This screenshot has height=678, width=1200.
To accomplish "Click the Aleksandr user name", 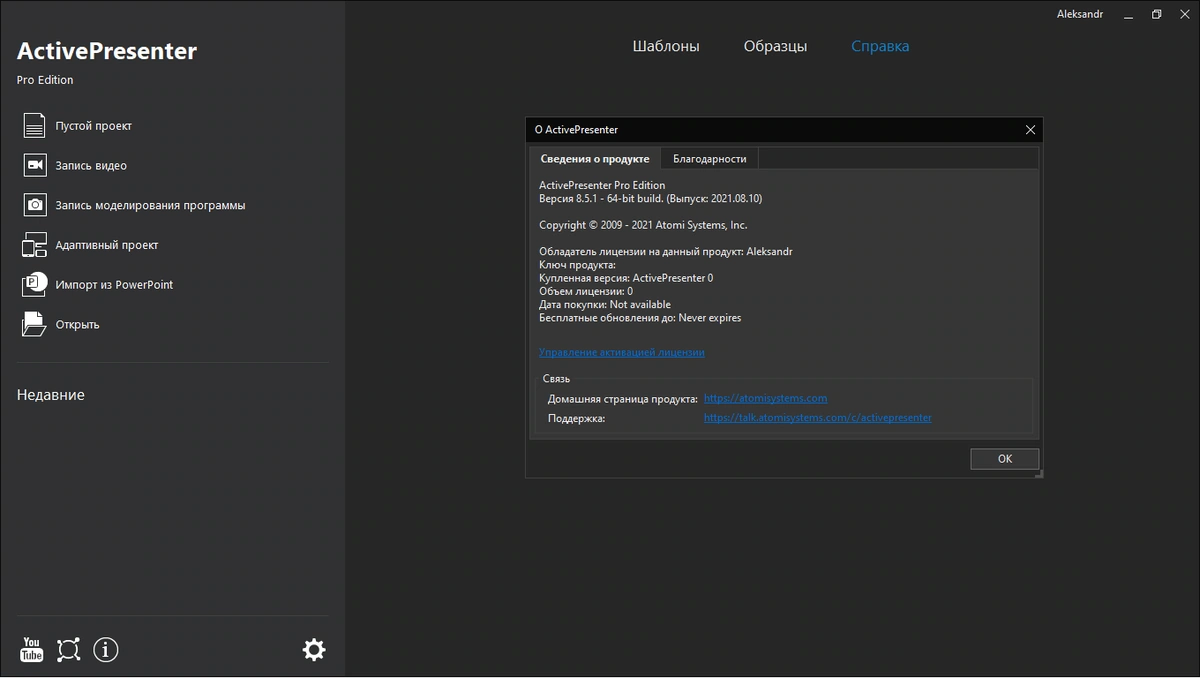I will point(1081,14).
